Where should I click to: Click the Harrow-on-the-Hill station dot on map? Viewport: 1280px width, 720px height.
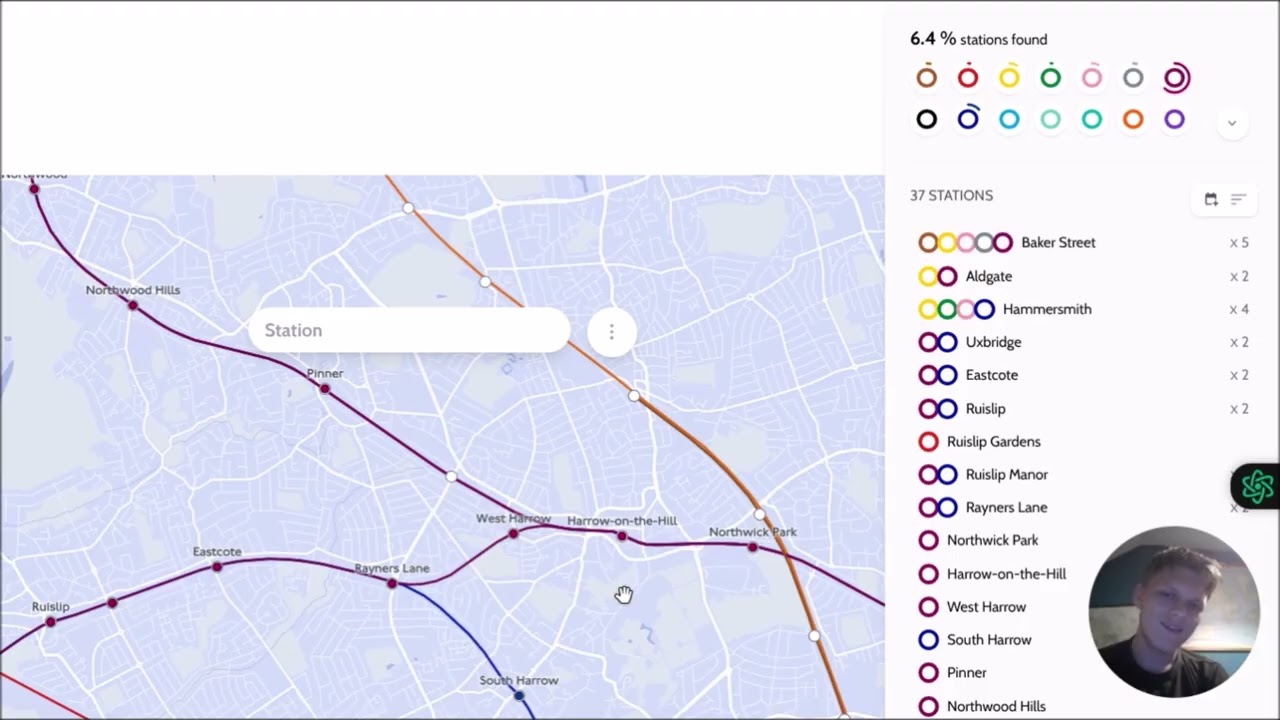(x=622, y=537)
